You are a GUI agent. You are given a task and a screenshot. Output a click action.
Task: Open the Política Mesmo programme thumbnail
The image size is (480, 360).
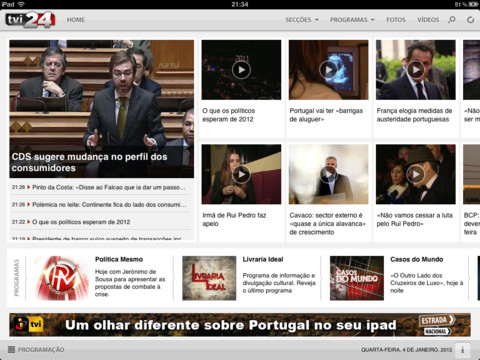(62, 278)
